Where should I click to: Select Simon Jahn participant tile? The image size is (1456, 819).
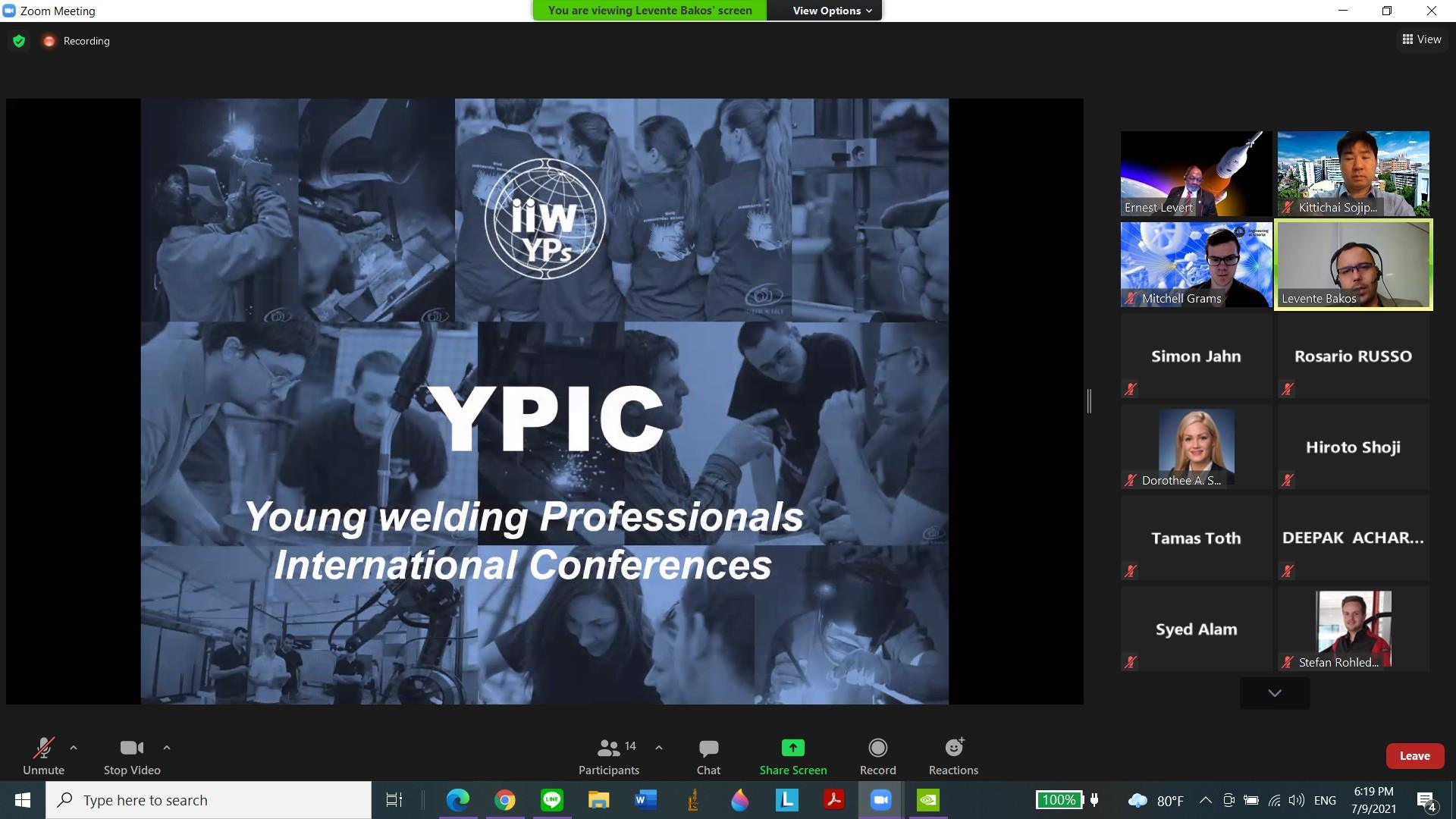1196,356
